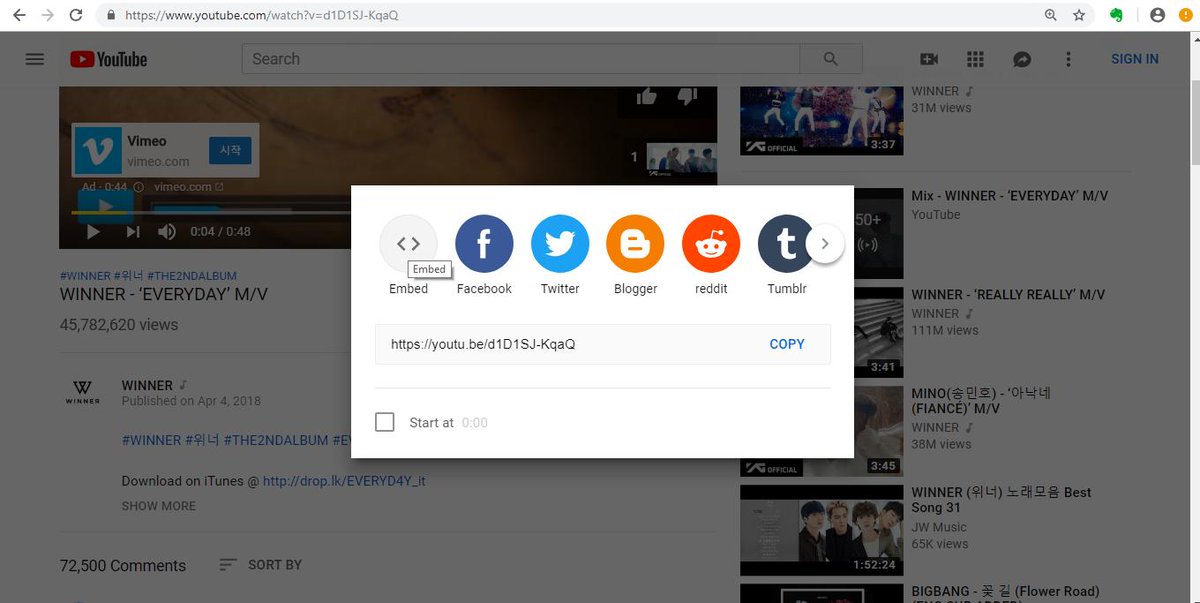The image size is (1200, 603).
Task: Click the Embed share icon
Action: [408, 244]
